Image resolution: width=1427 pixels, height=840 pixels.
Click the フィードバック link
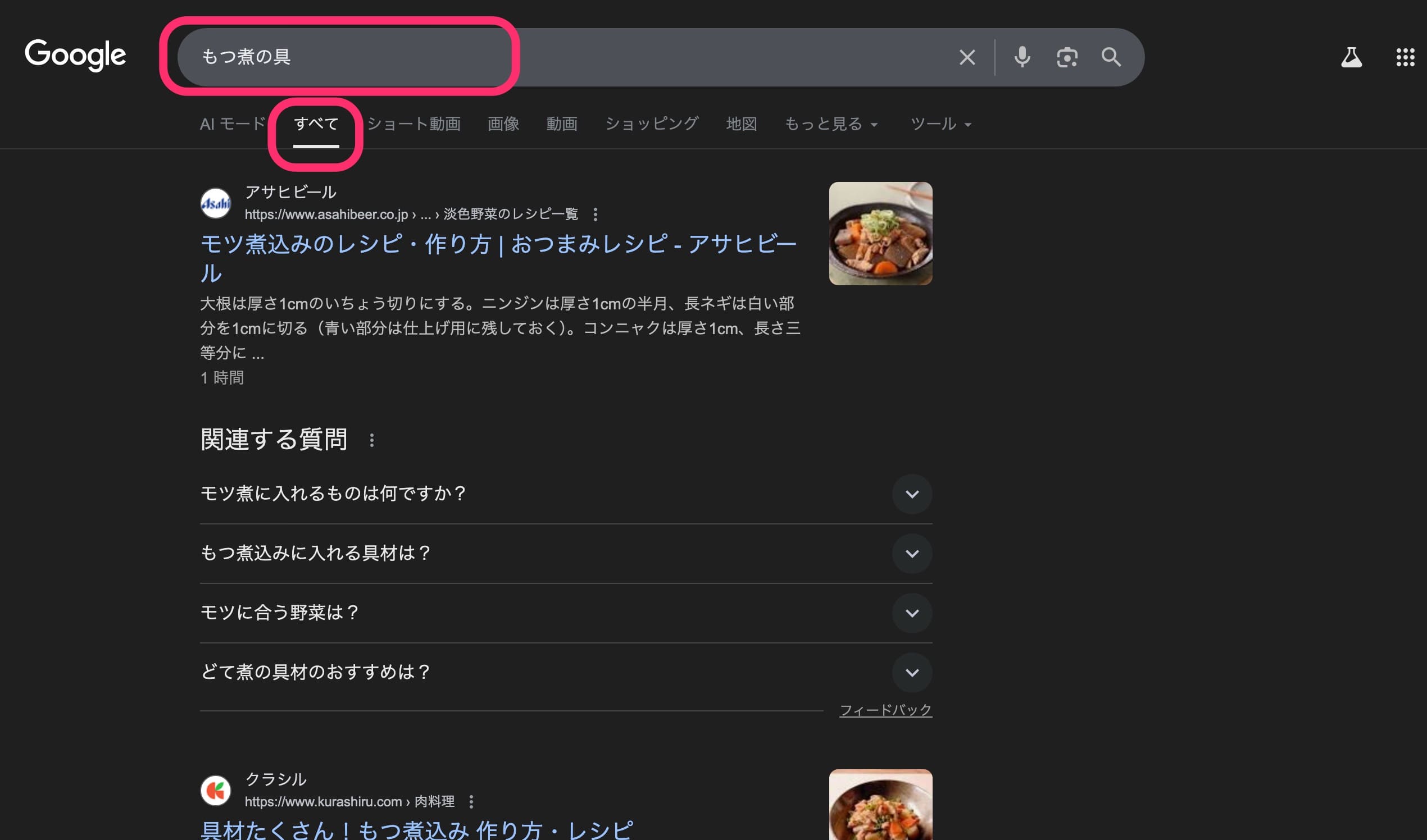[x=885, y=710]
